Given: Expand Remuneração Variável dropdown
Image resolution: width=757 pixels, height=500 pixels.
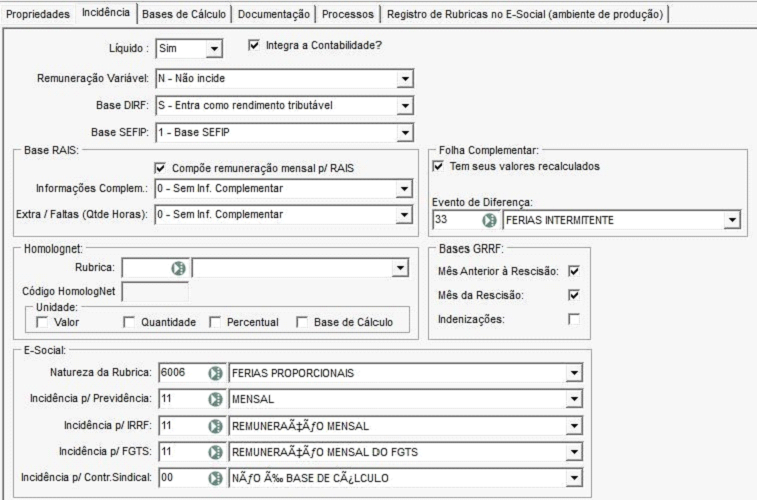Looking at the screenshot, I should pyautogui.click(x=405, y=79).
